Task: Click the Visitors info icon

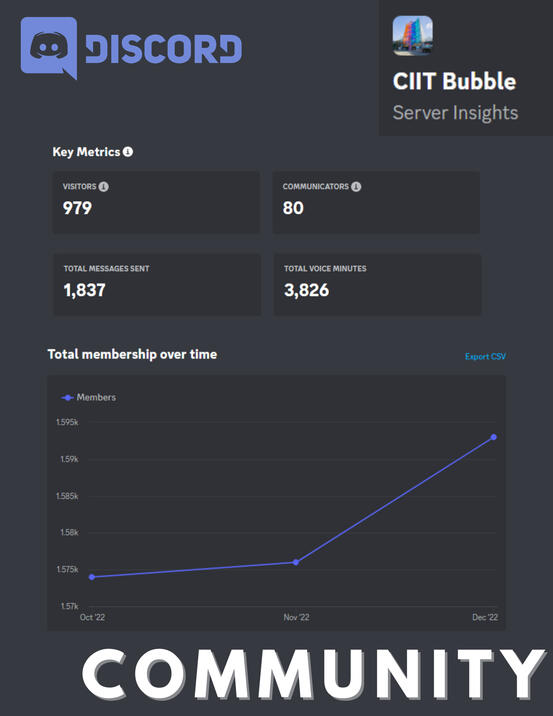Action: tap(104, 186)
